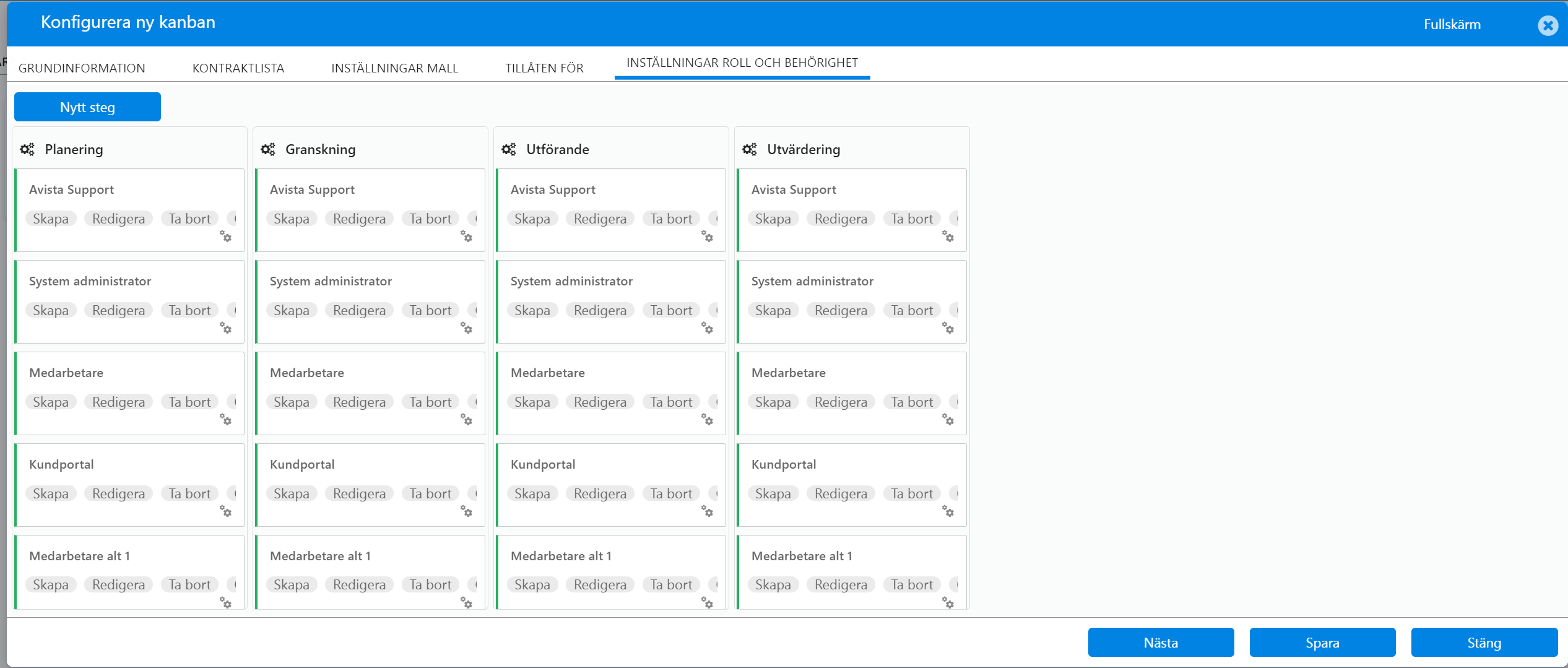Image resolution: width=1568 pixels, height=668 pixels.
Task: Select the Tillåten för tab
Action: coord(545,68)
